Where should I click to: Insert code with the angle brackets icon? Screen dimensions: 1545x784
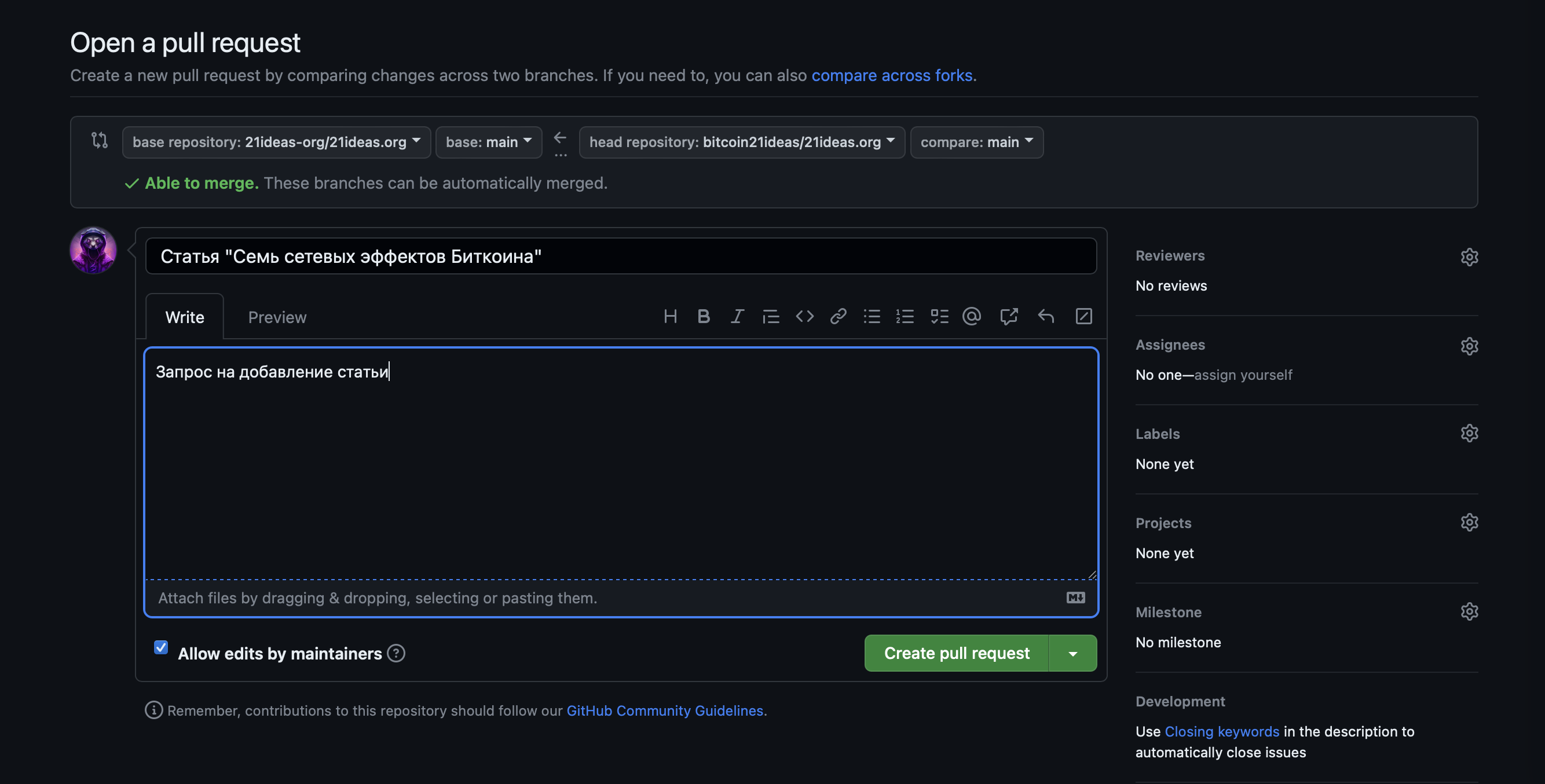(804, 316)
